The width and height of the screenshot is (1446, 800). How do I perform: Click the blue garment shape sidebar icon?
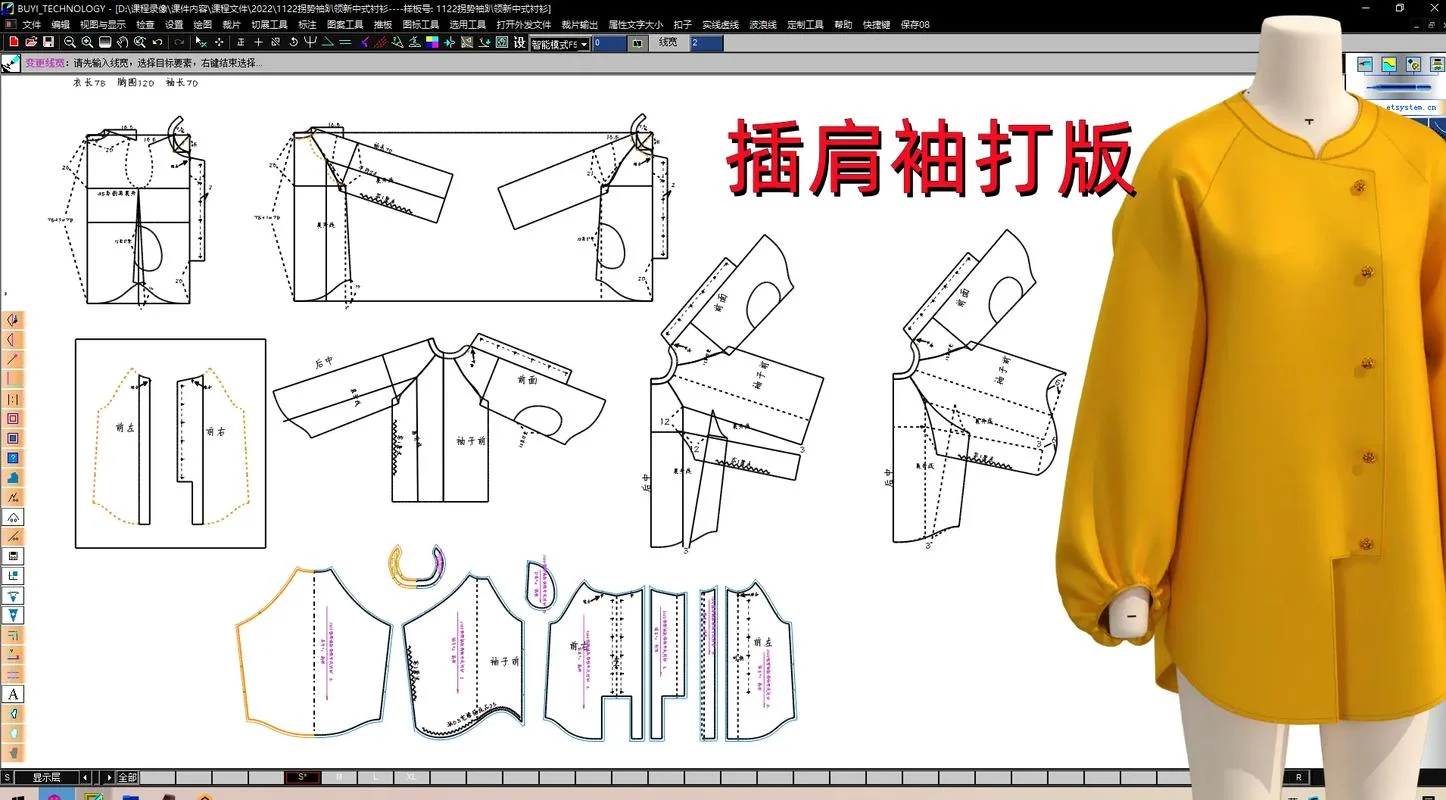pos(14,477)
